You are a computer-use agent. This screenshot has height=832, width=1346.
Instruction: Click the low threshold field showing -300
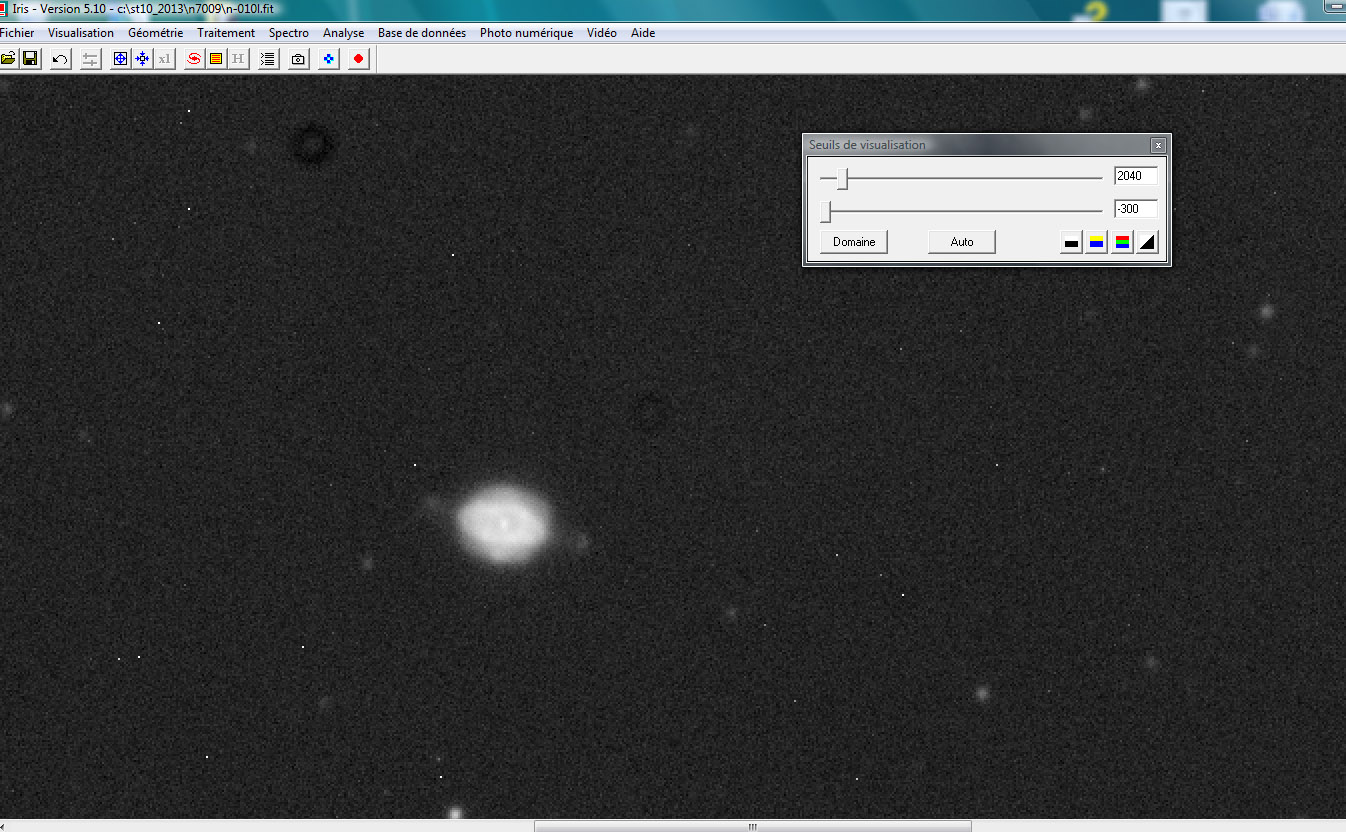pos(1136,209)
